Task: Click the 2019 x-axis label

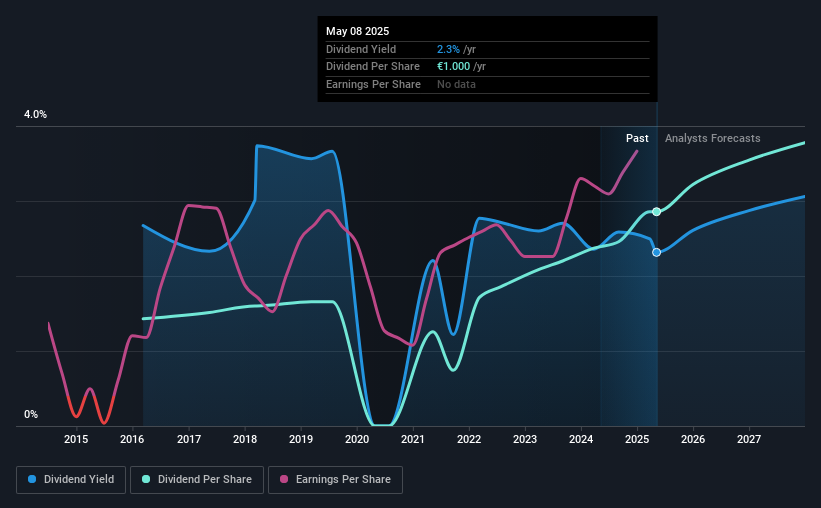Action: tap(301, 439)
